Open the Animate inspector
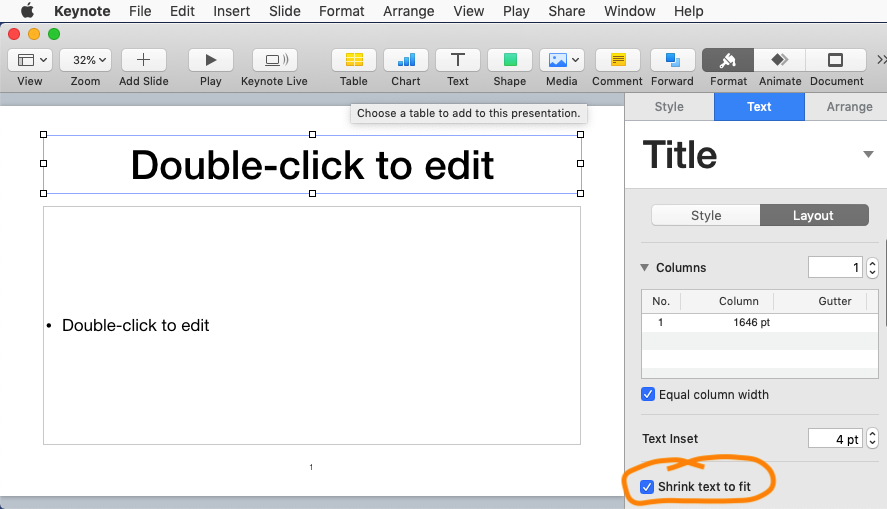Viewport: 887px width, 509px height. 780,60
